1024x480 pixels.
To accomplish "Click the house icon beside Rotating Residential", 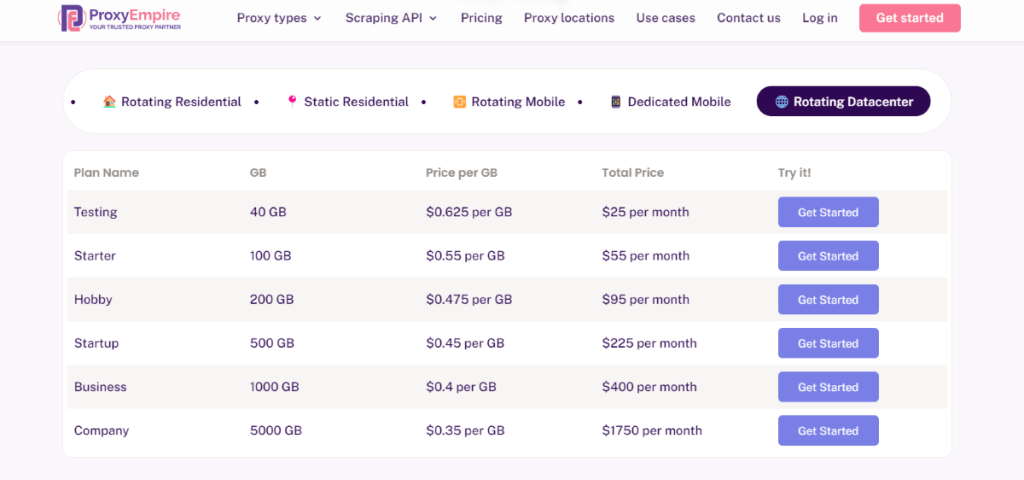I will pos(110,102).
